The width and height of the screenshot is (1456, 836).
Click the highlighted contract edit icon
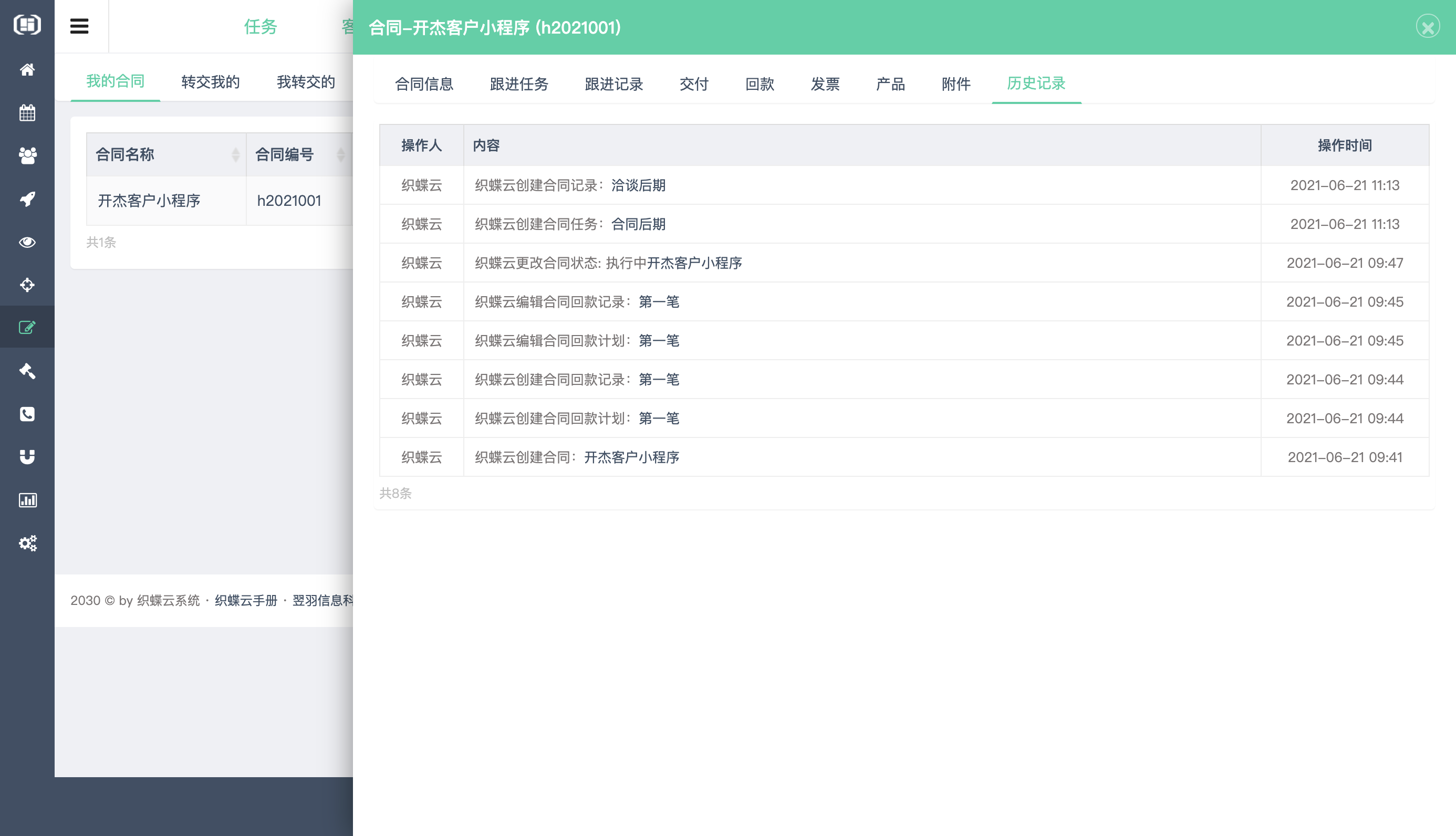27,327
